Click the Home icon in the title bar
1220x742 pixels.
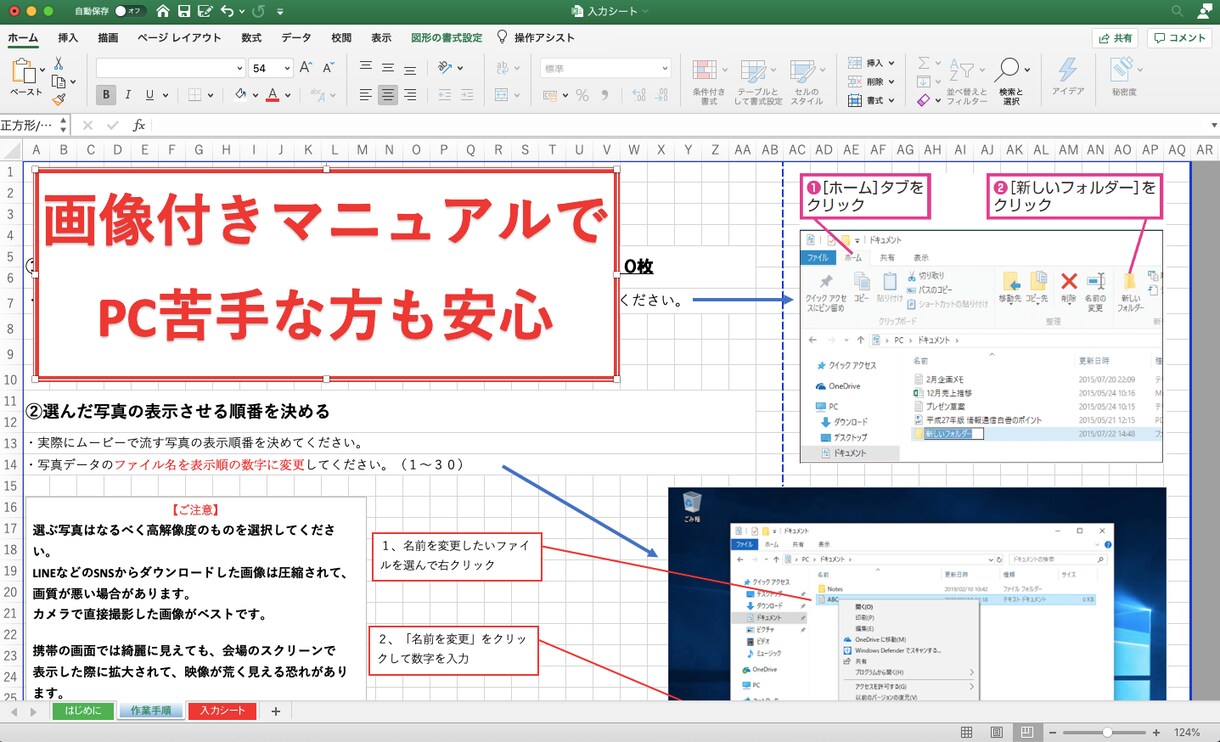(x=162, y=11)
